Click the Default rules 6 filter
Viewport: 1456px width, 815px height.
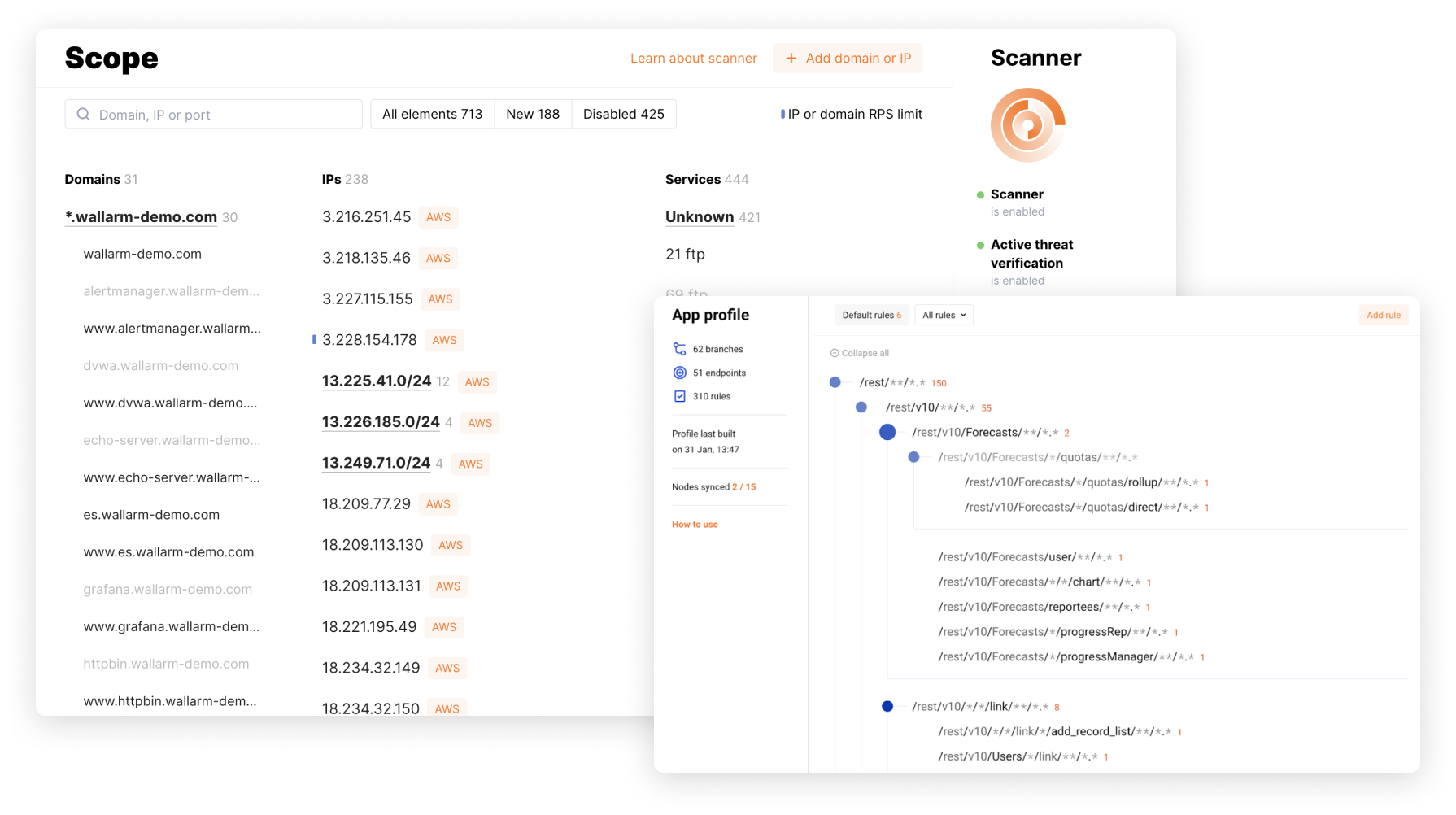[872, 315]
